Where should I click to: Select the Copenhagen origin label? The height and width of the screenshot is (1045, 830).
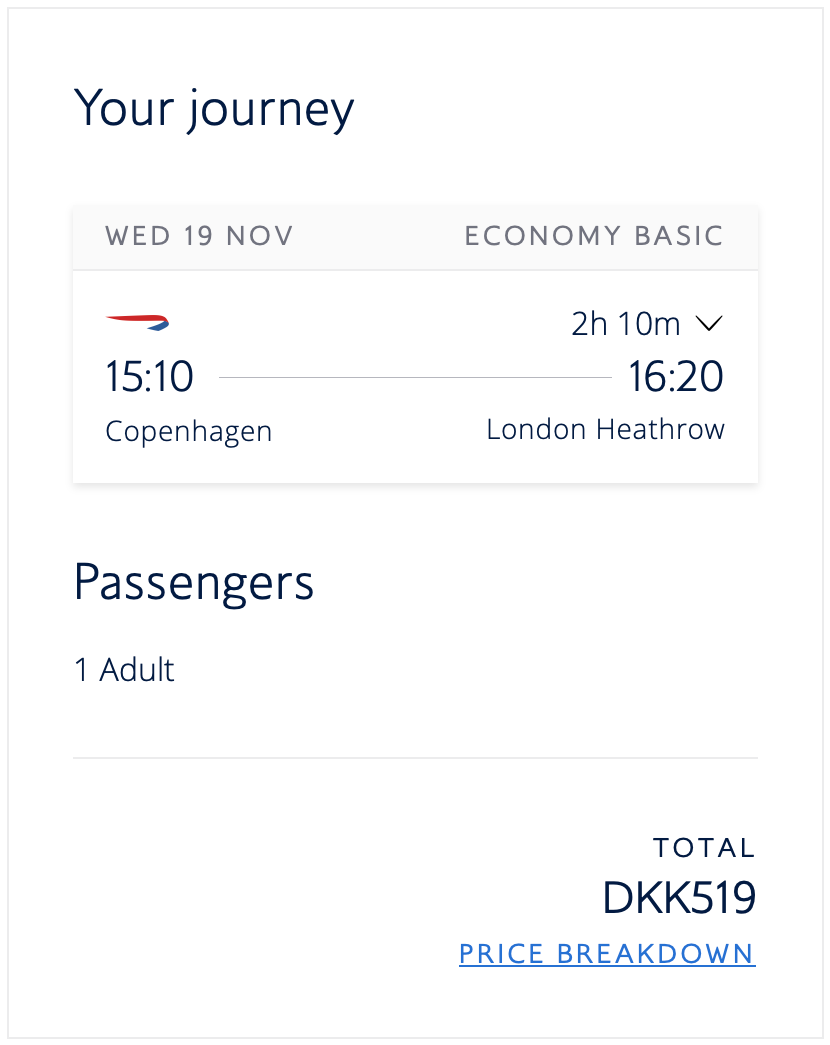188,432
